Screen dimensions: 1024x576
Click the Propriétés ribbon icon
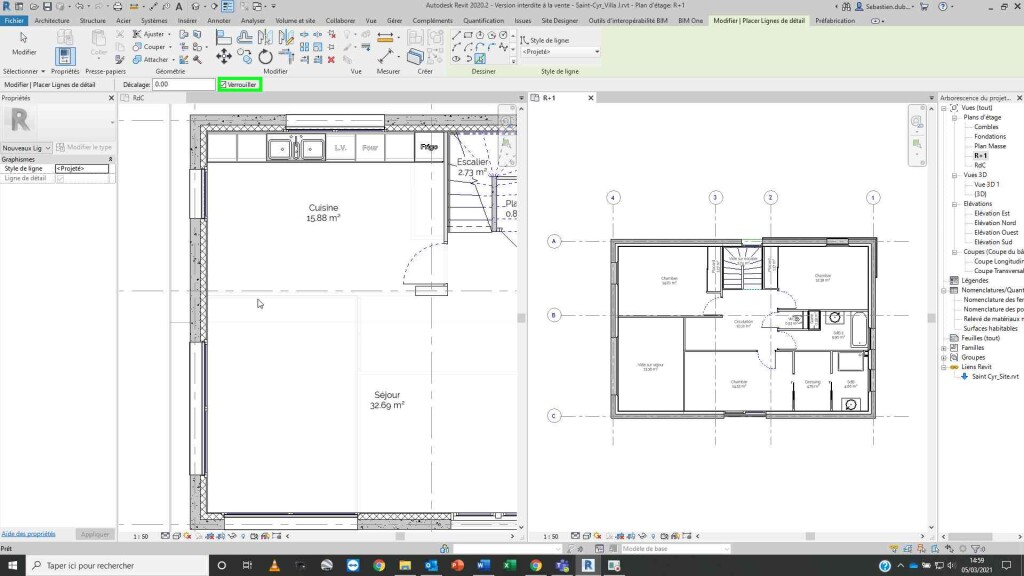pyautogui.click(x=65, y=55)
